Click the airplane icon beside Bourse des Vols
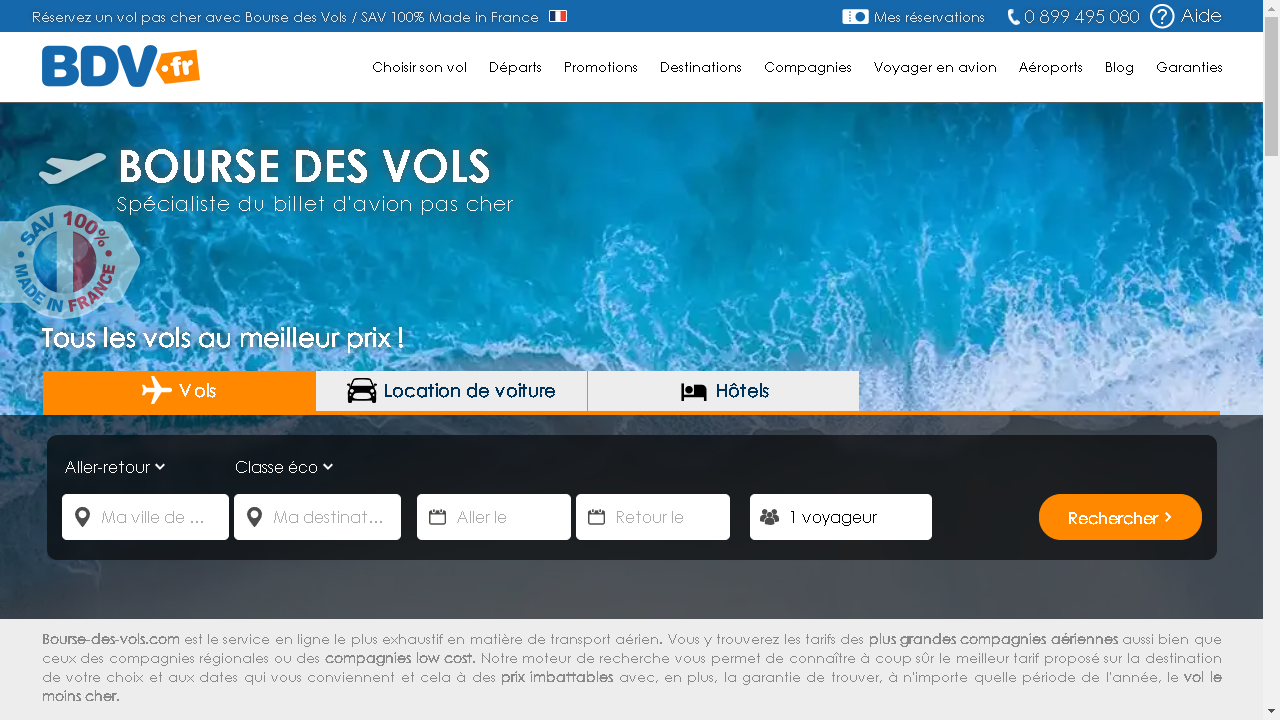 click(73, 167)
